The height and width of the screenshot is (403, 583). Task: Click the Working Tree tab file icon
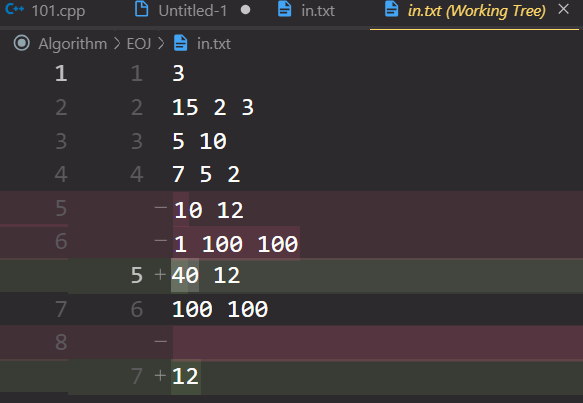pyautogui.click(x=392, y=9)
